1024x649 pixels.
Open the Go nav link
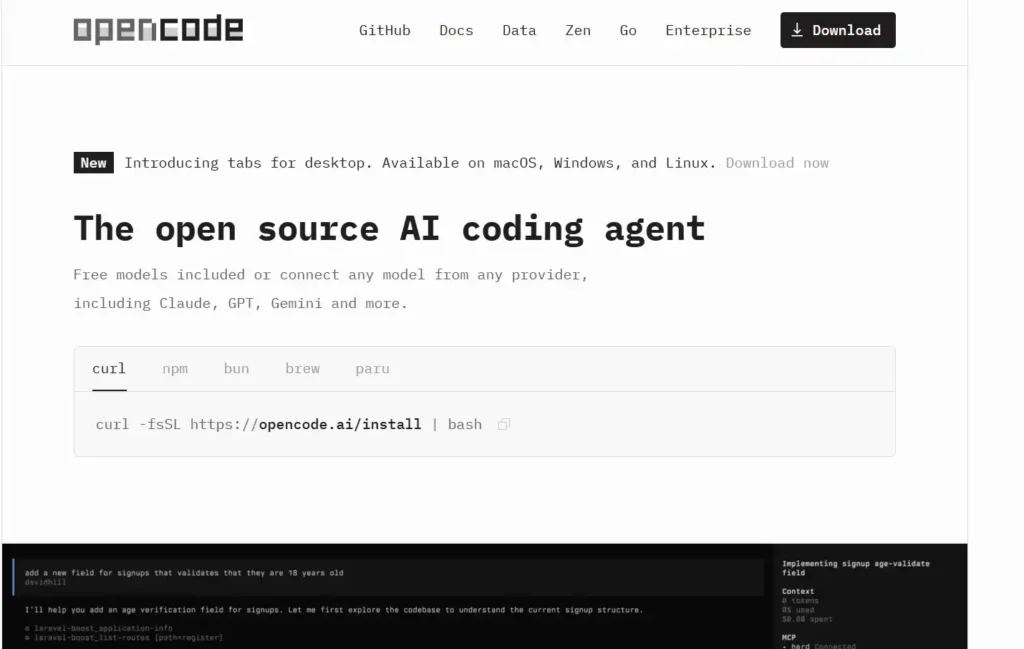(628, 30)
